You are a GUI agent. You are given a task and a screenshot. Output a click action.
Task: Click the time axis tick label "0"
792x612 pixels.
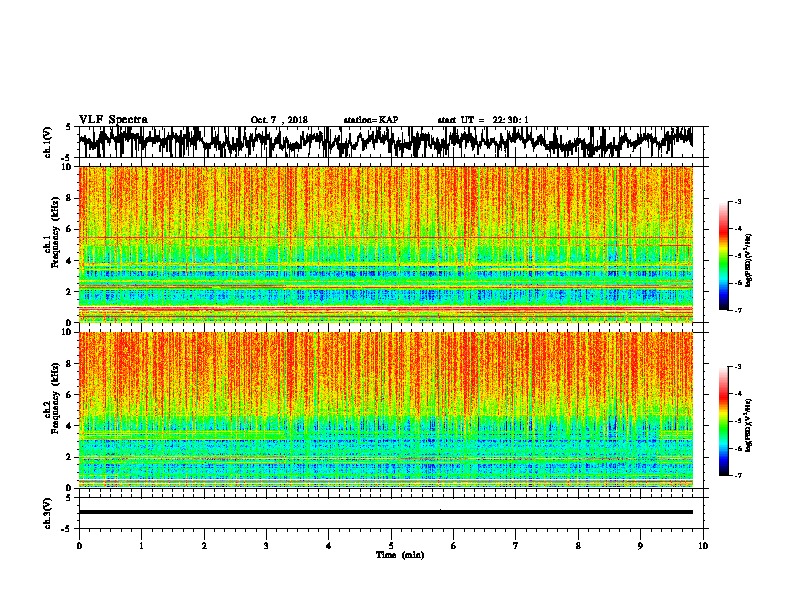point(79,546)
